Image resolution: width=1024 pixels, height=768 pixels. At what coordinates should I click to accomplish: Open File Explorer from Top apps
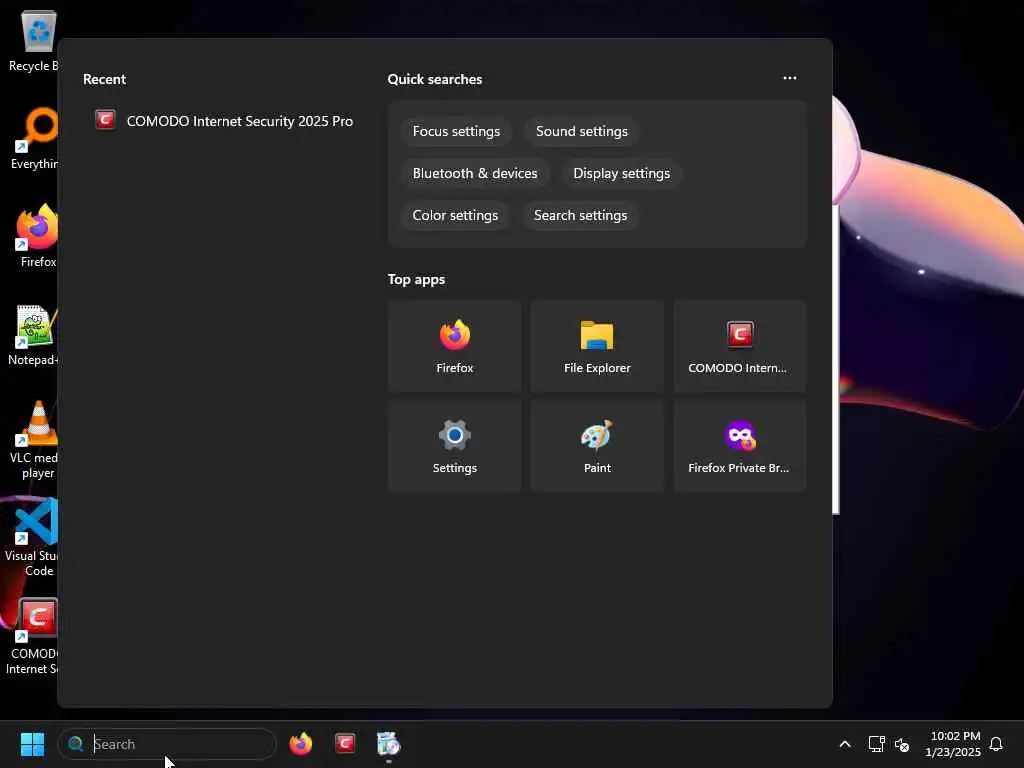[597, 346]
